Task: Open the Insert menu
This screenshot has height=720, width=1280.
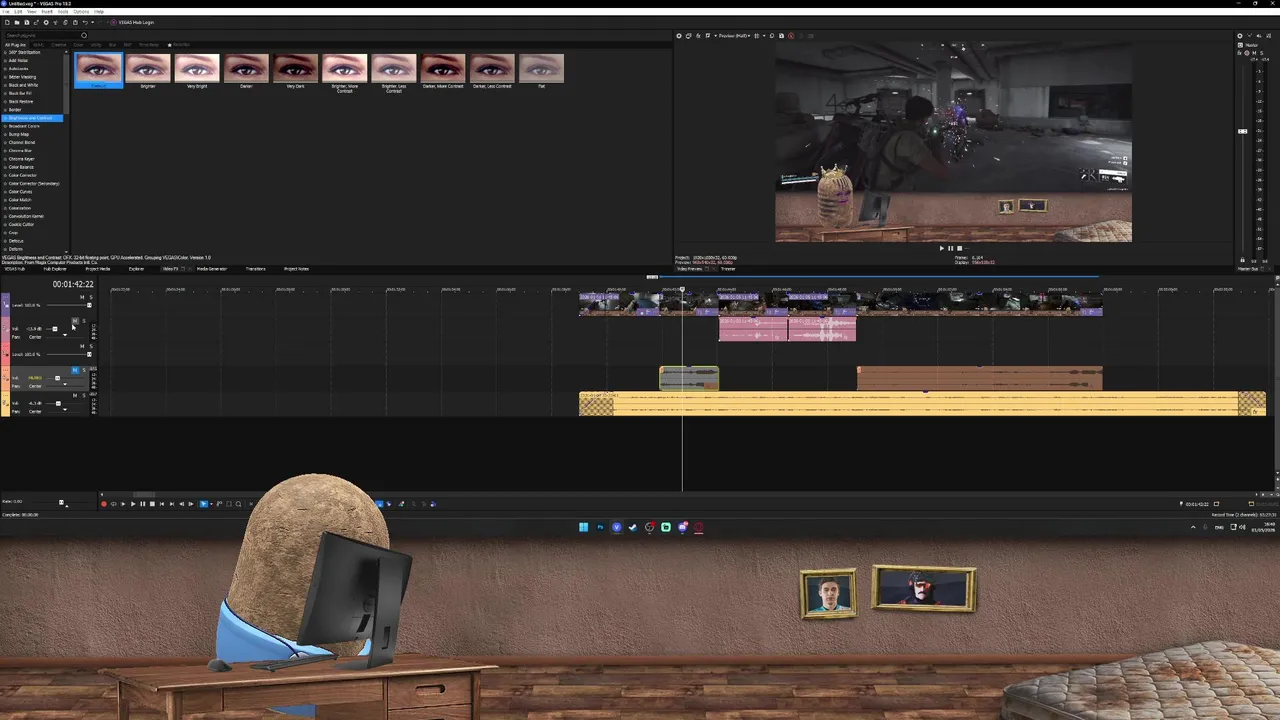Action: click(x=47, y=12)
